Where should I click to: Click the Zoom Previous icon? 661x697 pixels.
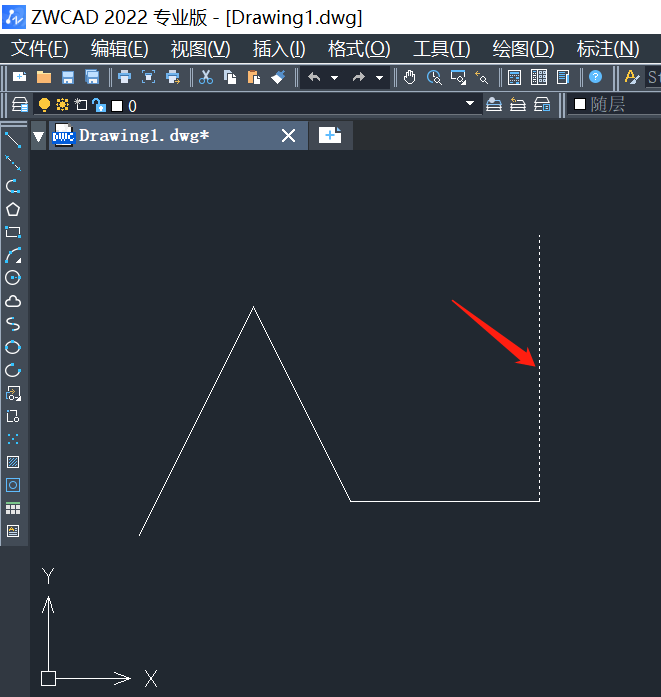coord(482,77)
